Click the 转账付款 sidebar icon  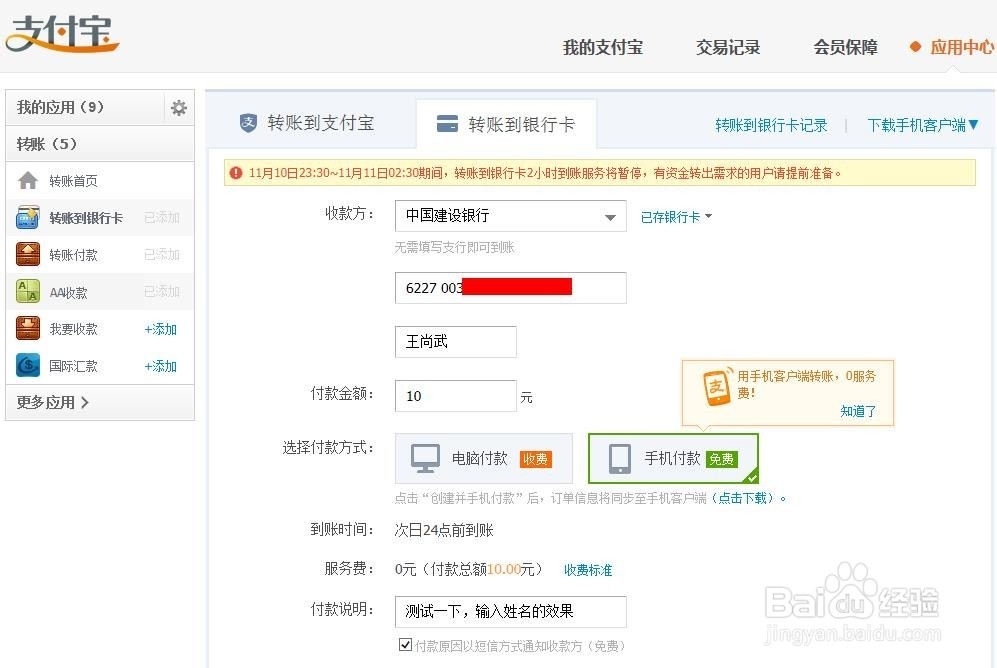coord(28,254)
